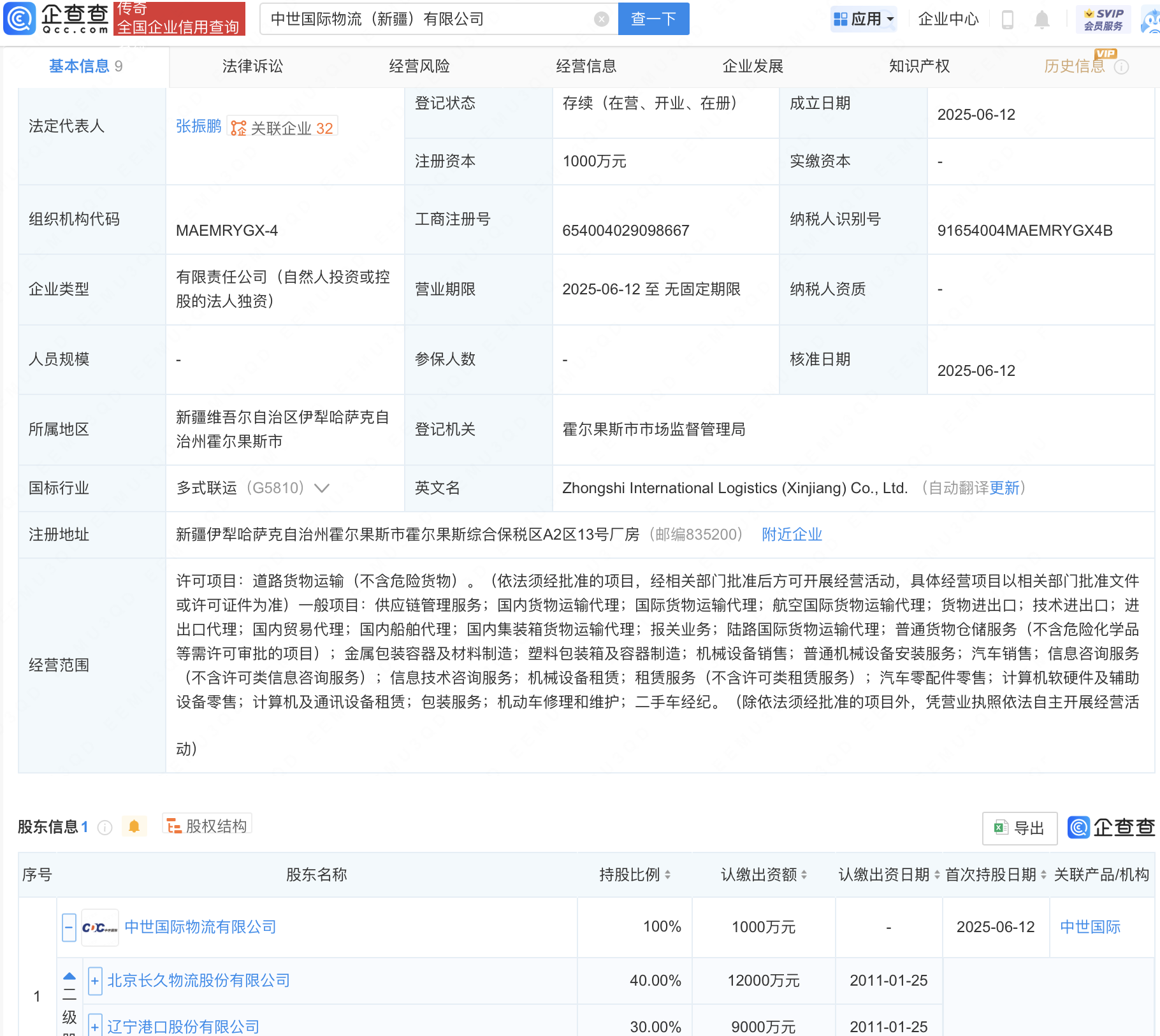Open notifications via the bell icon
Viewport: 1160px width, 1036px height.
coord(1043,19)
